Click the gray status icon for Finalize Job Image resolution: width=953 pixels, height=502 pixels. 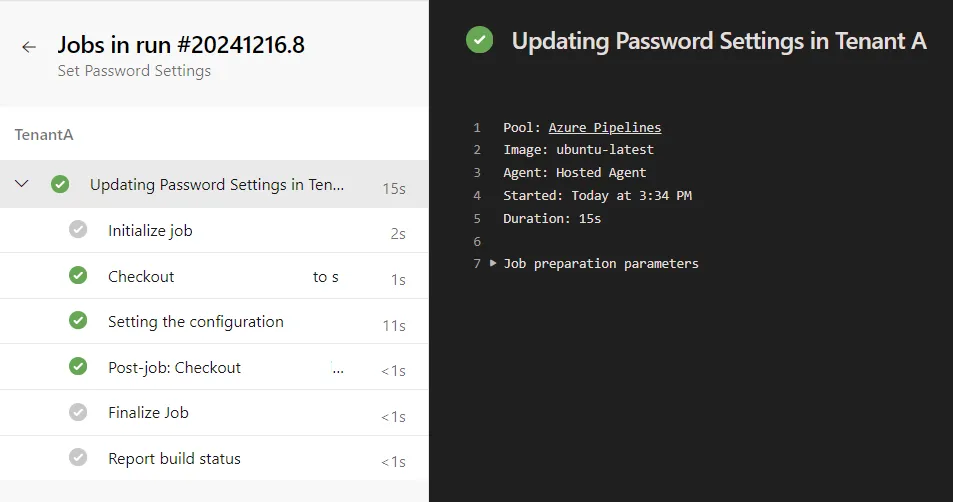78,412
